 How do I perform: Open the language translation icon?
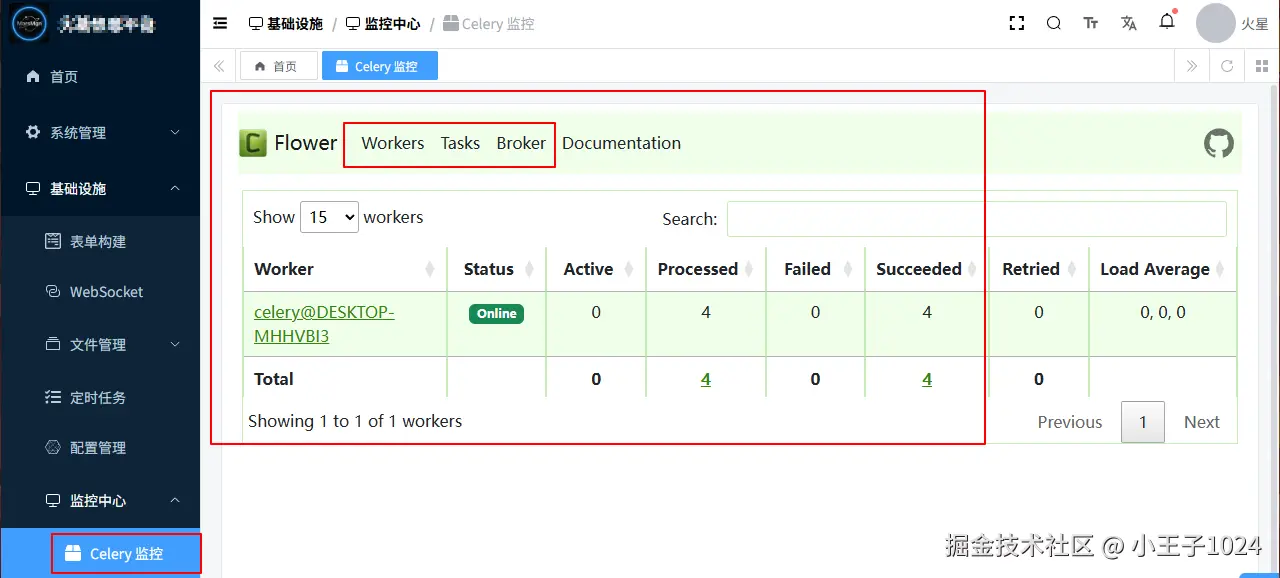pos(1129,23)
